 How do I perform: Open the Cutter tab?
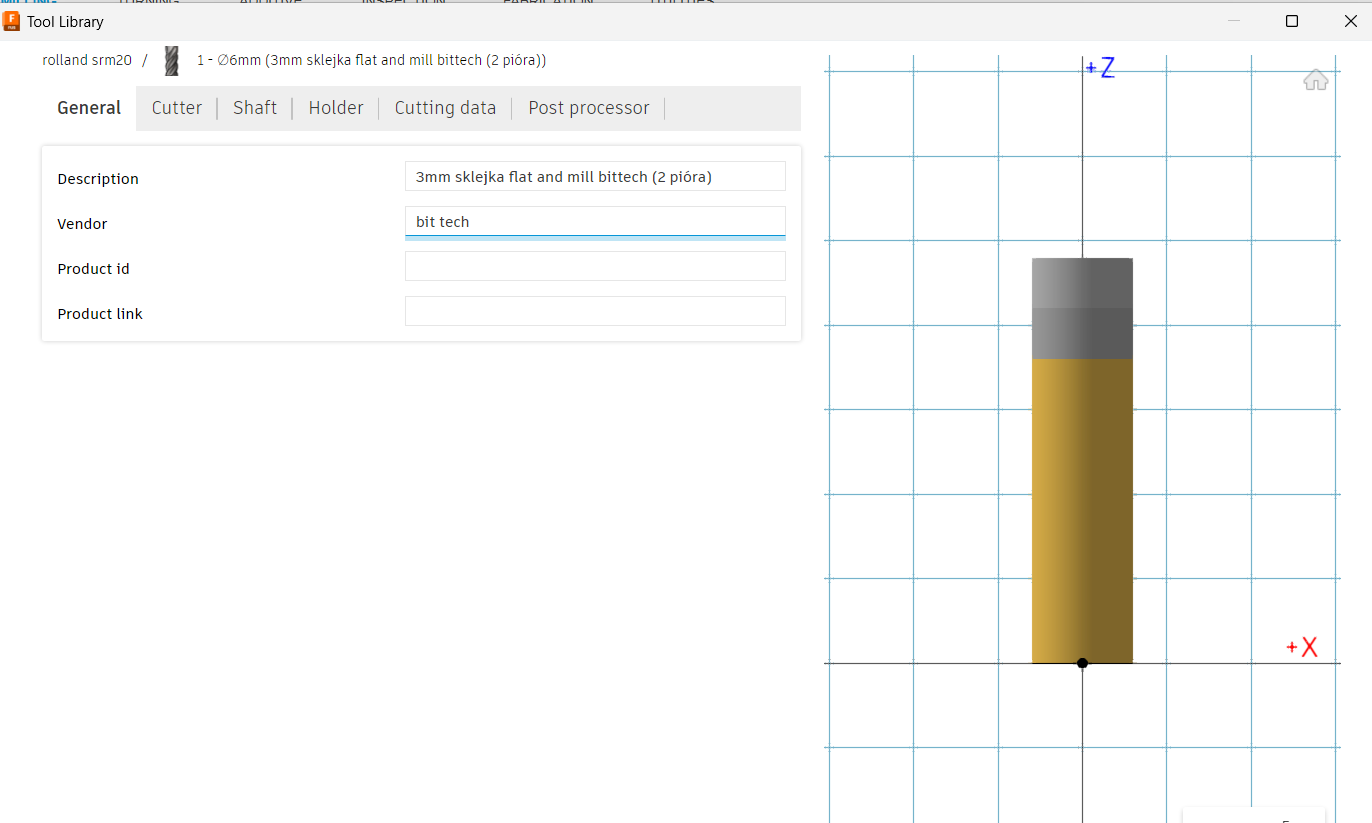177,108
